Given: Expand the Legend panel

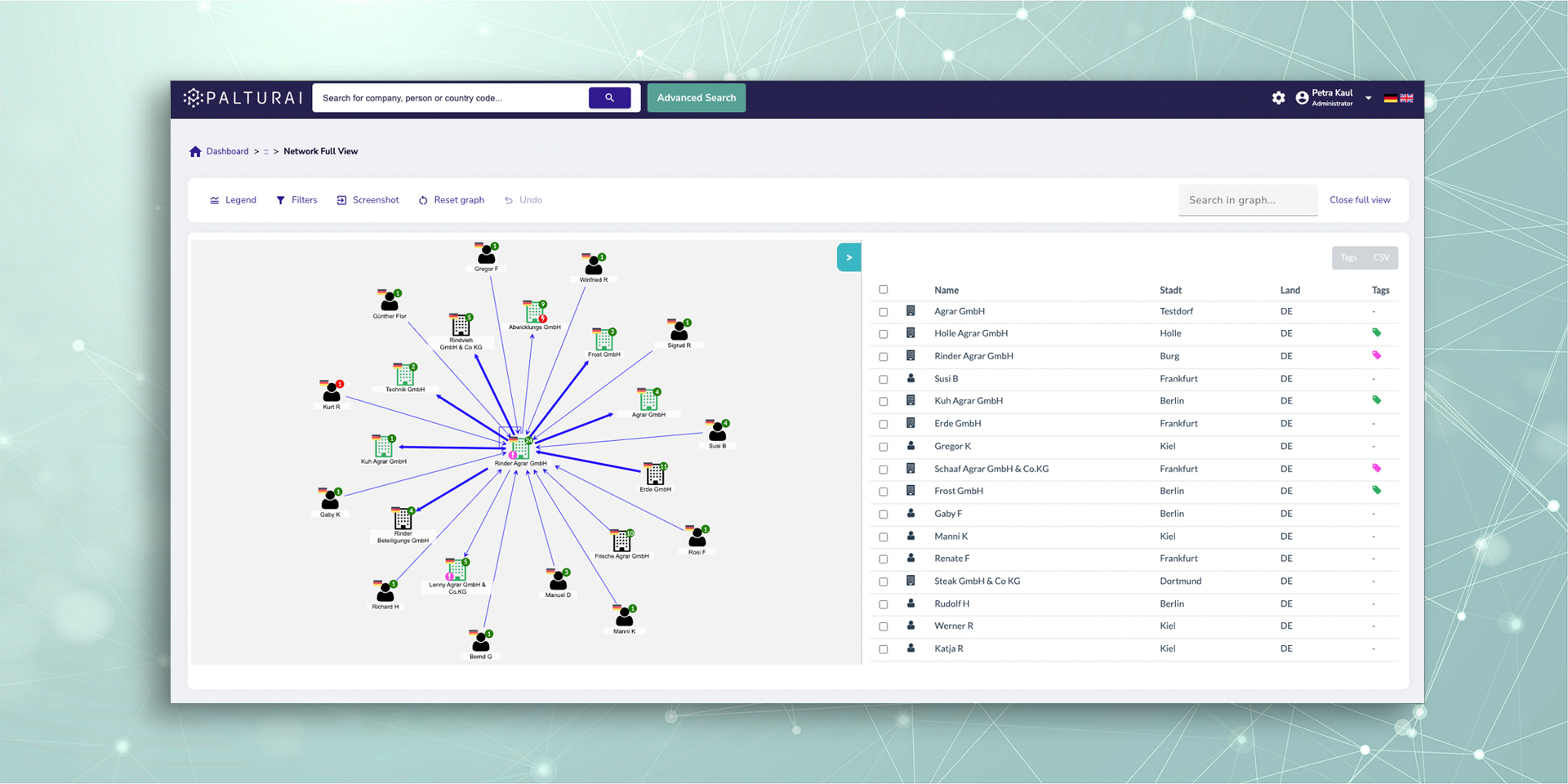Looking at the screenshot, I should pyautogui.click(x=233, y=200).
